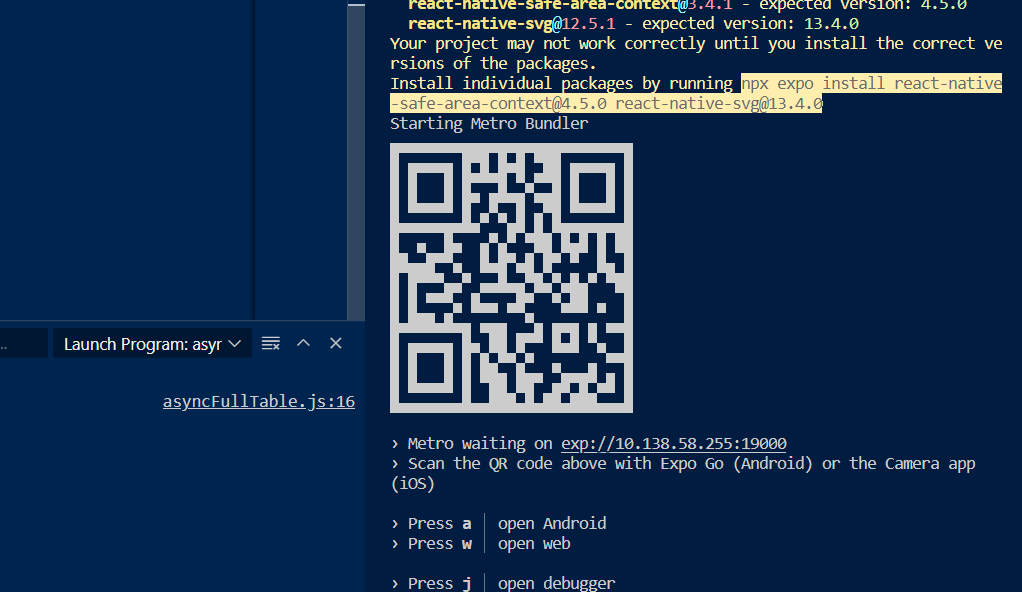Click the highlighted npx expo install command
The height and width of the screenshot is (592, 1022).
click(x=696, y=93)
